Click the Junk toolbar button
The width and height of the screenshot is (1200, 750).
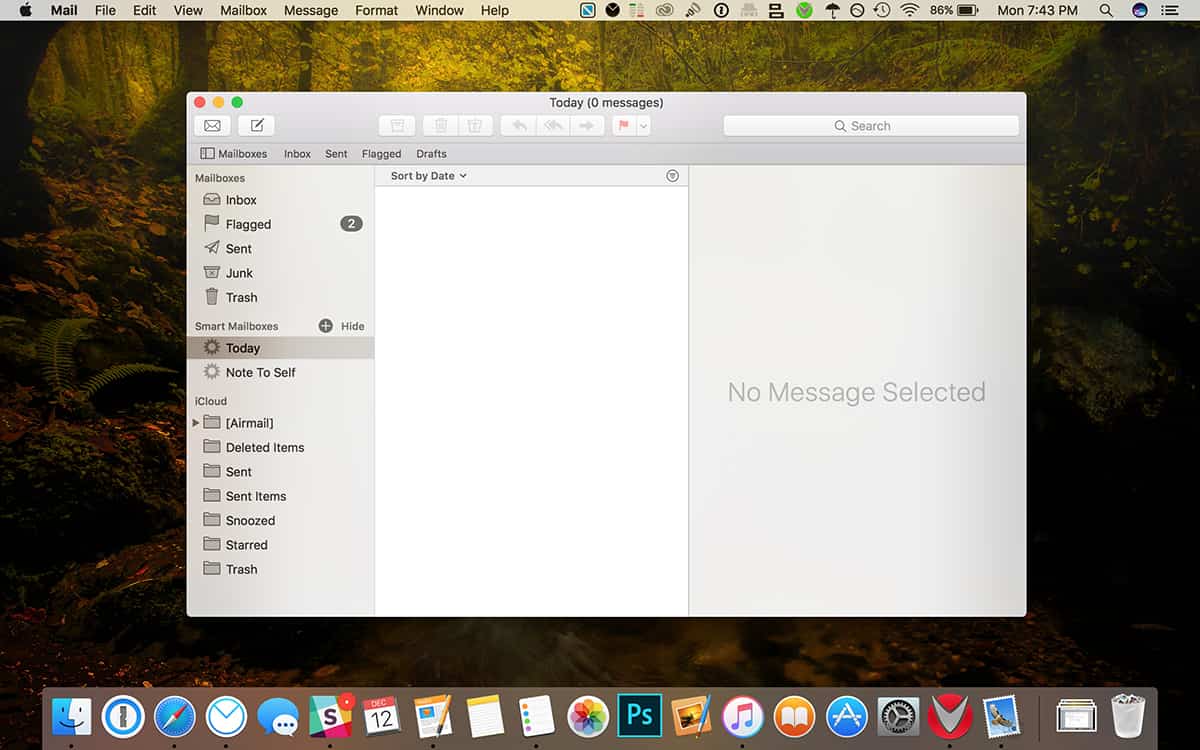click(x=475, y=126)
